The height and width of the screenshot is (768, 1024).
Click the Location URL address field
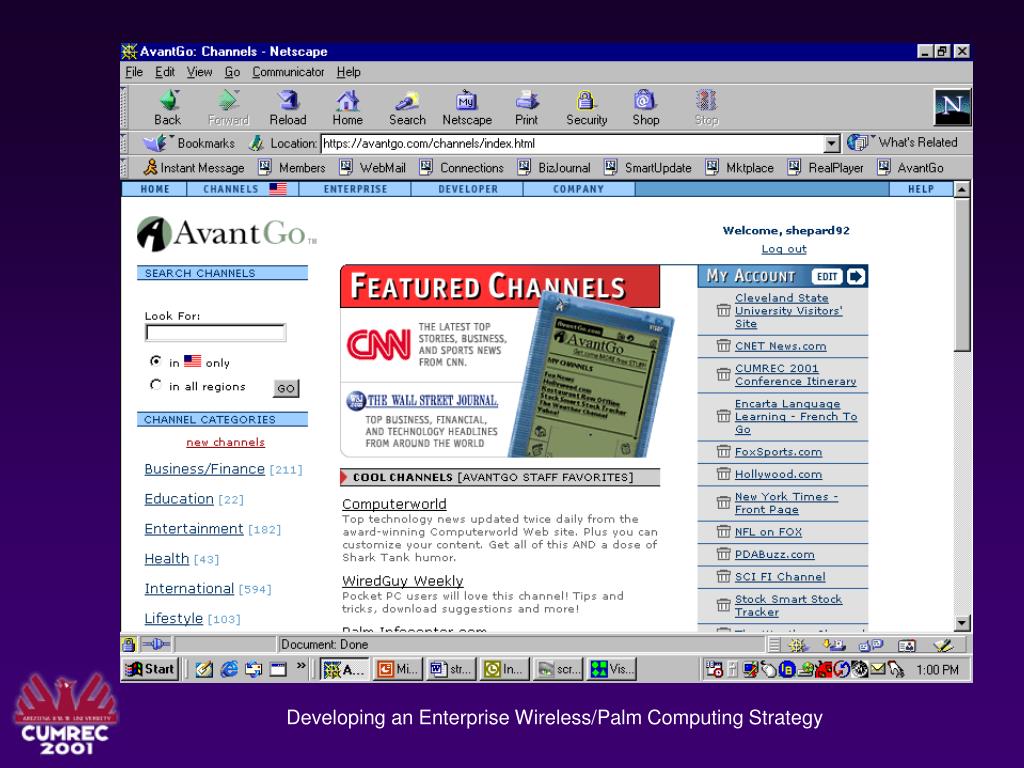tap(573, 144)
